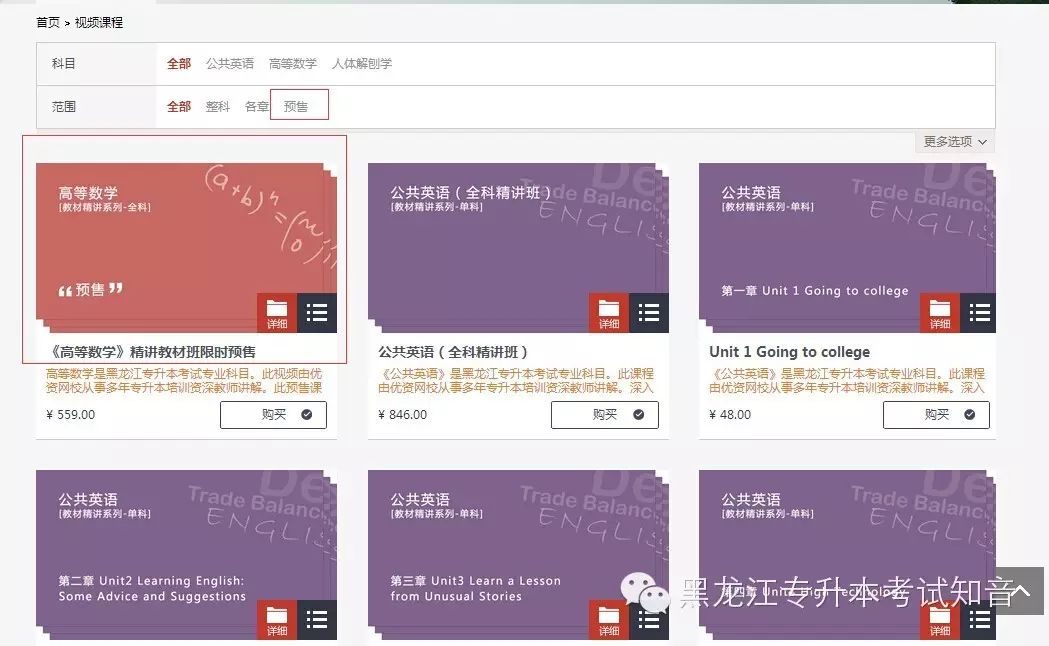Click 高等数学 course description text
Viewport: 1049px width, 646px height.
click(x=184, y=381)
